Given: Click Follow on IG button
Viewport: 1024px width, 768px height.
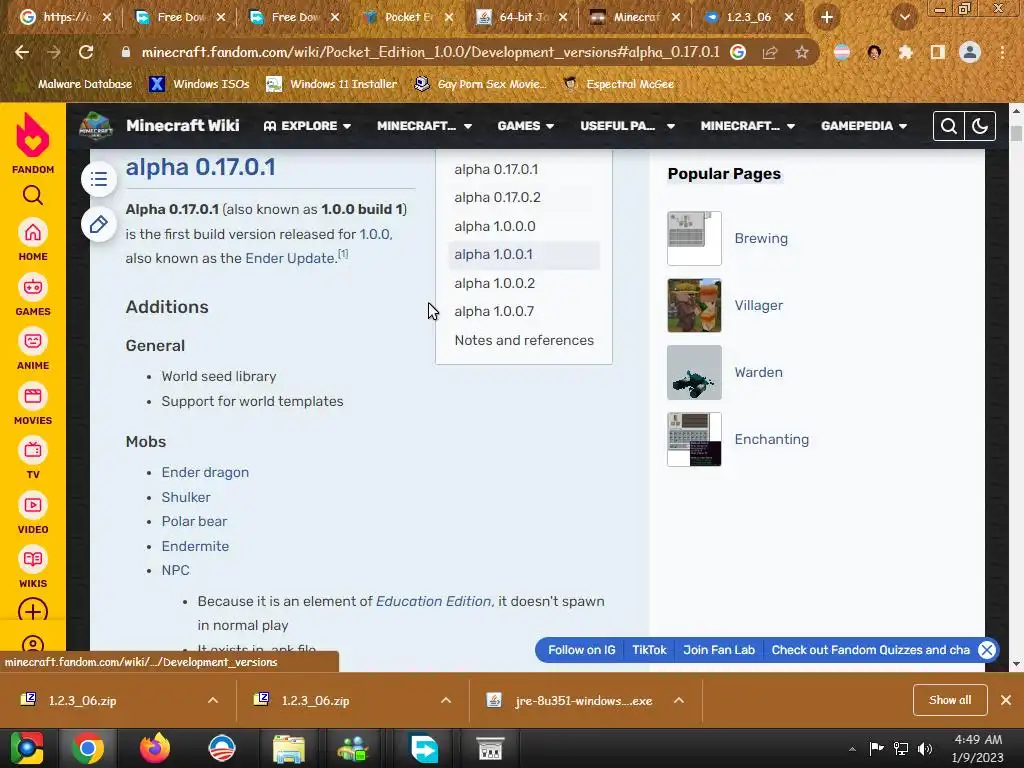Looking at the screenshot, I should (x=582, y=650).
